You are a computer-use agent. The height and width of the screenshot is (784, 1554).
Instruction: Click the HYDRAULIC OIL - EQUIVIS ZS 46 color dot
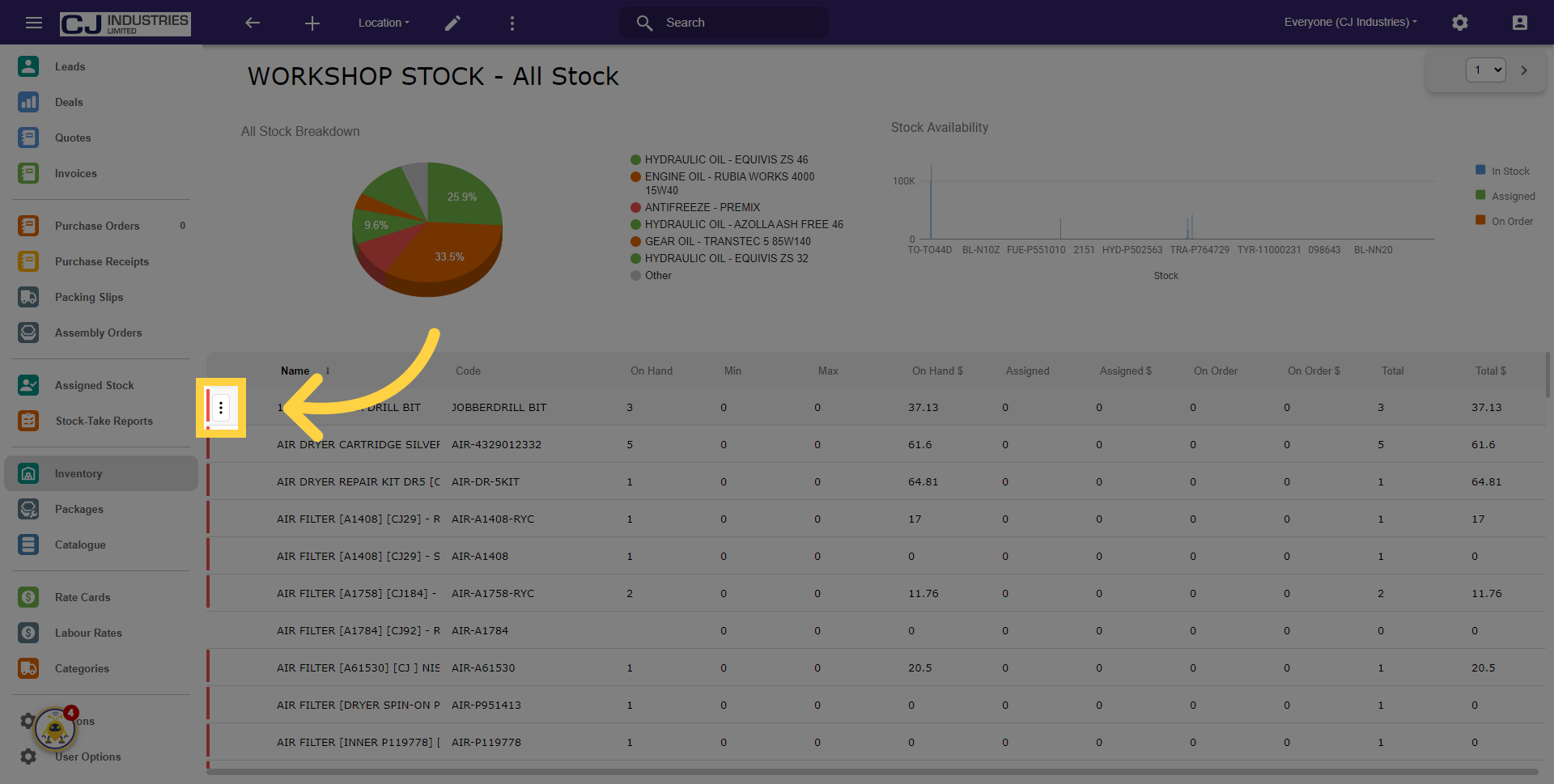(635, 159)
